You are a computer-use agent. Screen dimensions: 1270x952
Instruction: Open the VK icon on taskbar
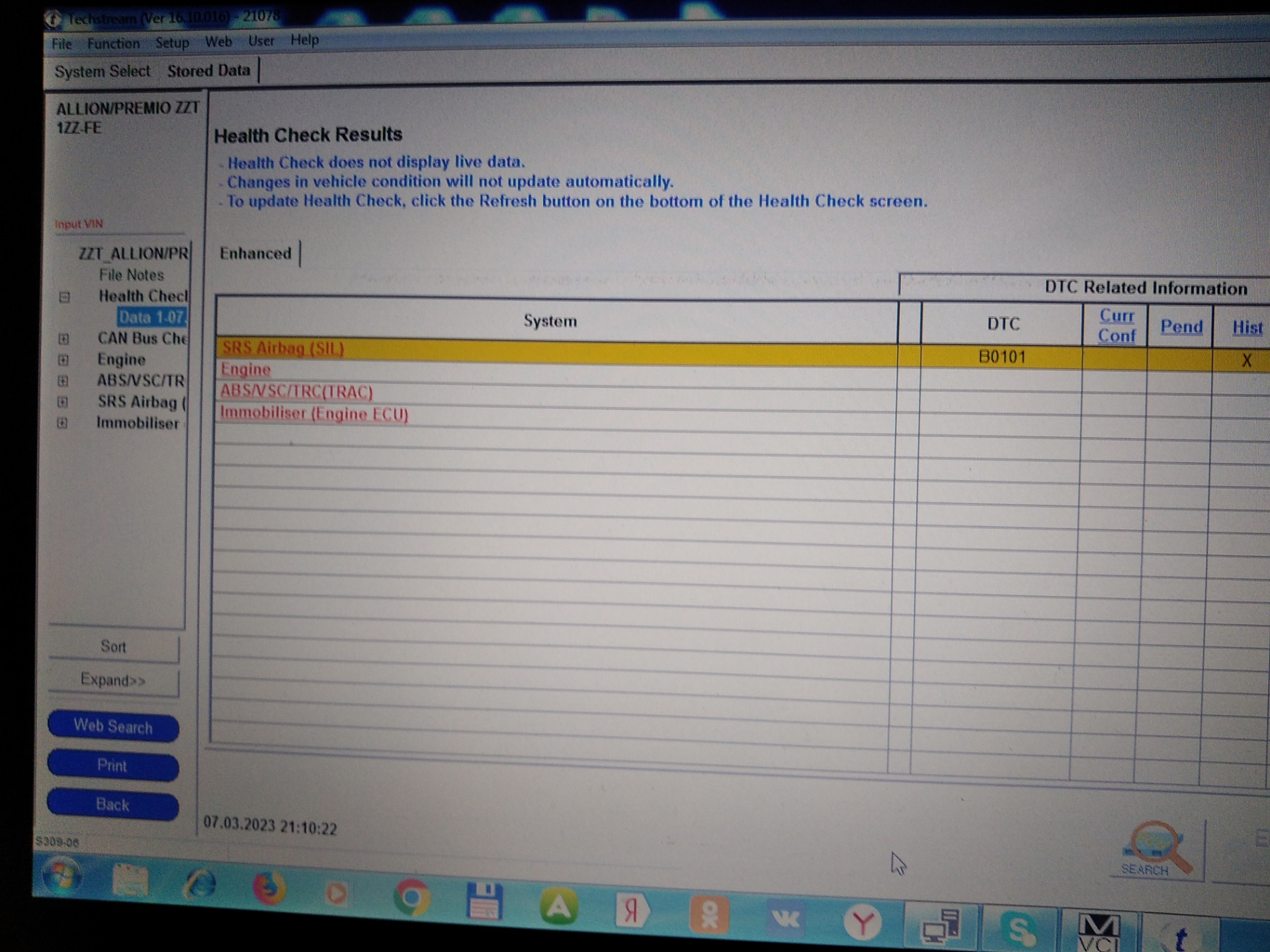pyautogui.click(x=785, y=918)
